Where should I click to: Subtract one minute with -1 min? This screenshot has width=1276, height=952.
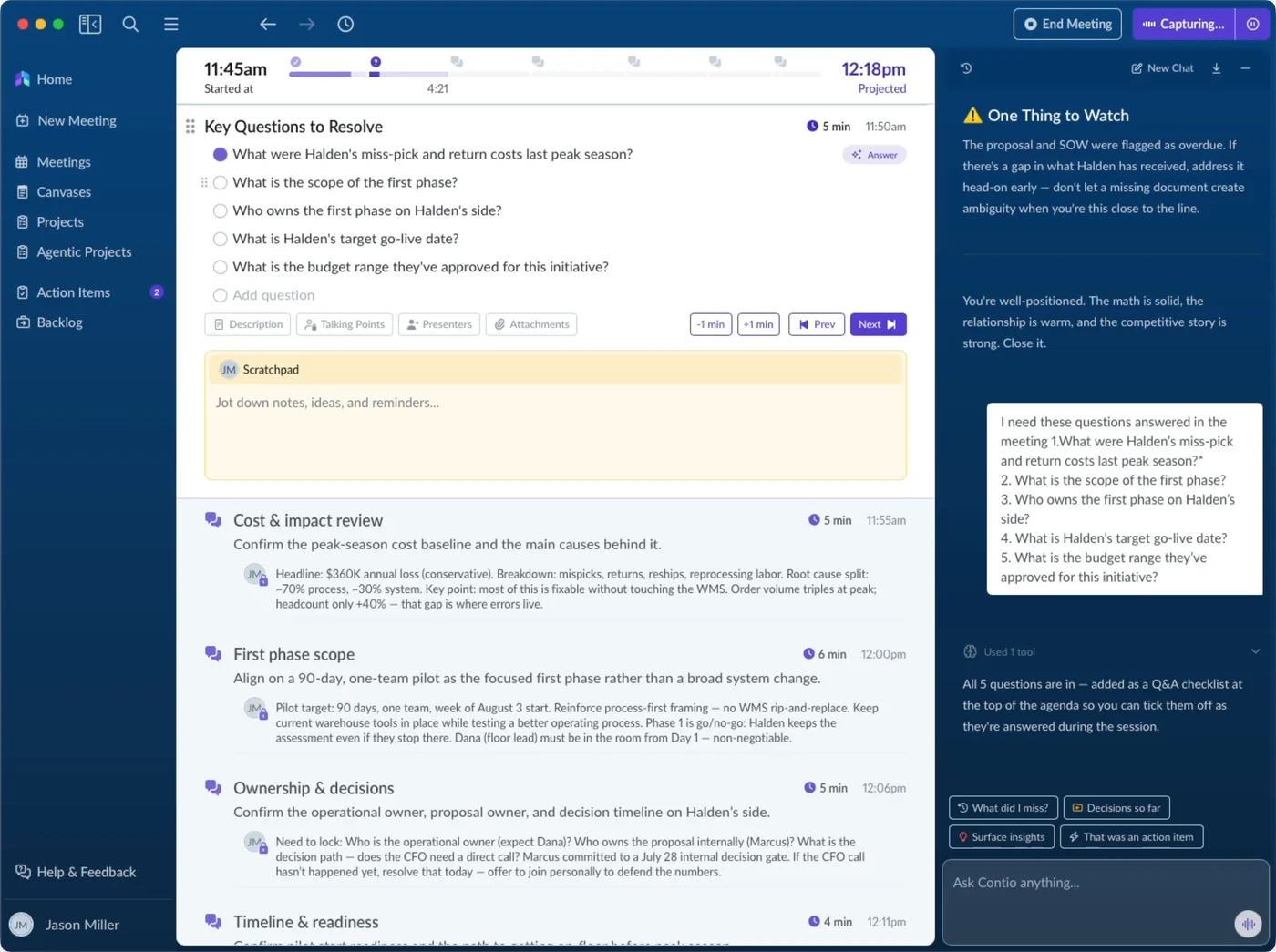tap(711, 324)
